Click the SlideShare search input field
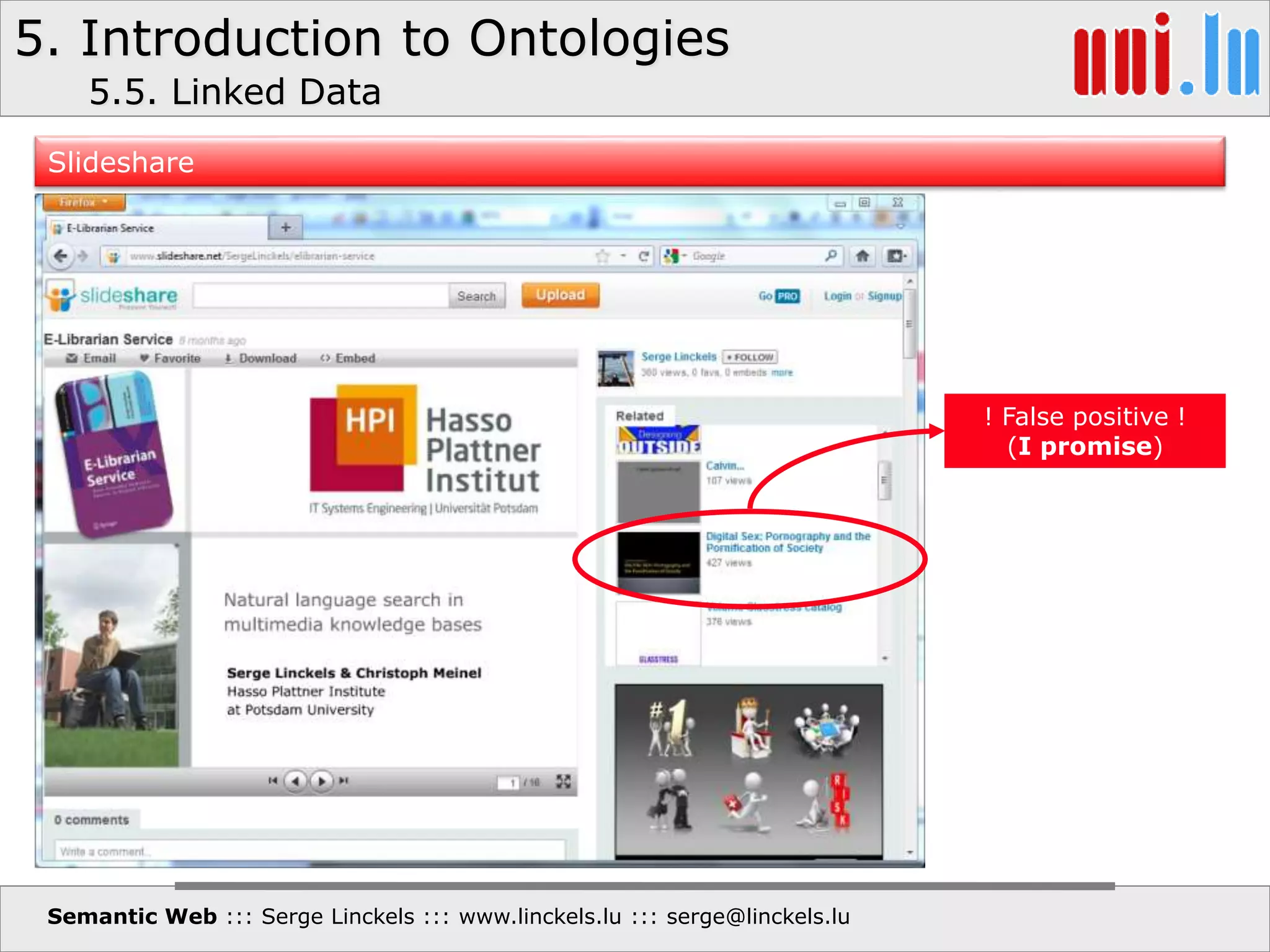Image resolution: width=1270 pixels, height=952 pixels. coord(321,296)
